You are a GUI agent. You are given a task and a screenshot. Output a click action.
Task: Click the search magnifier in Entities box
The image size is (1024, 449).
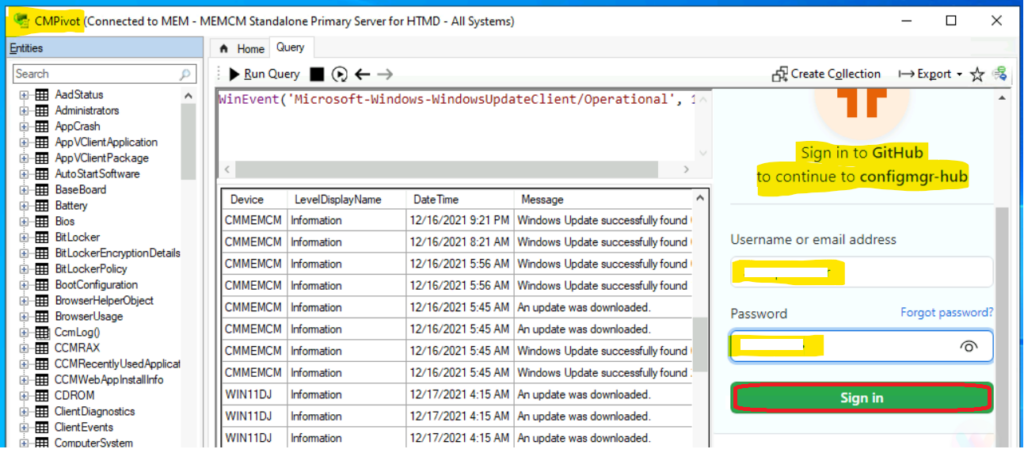coord(185,74)
